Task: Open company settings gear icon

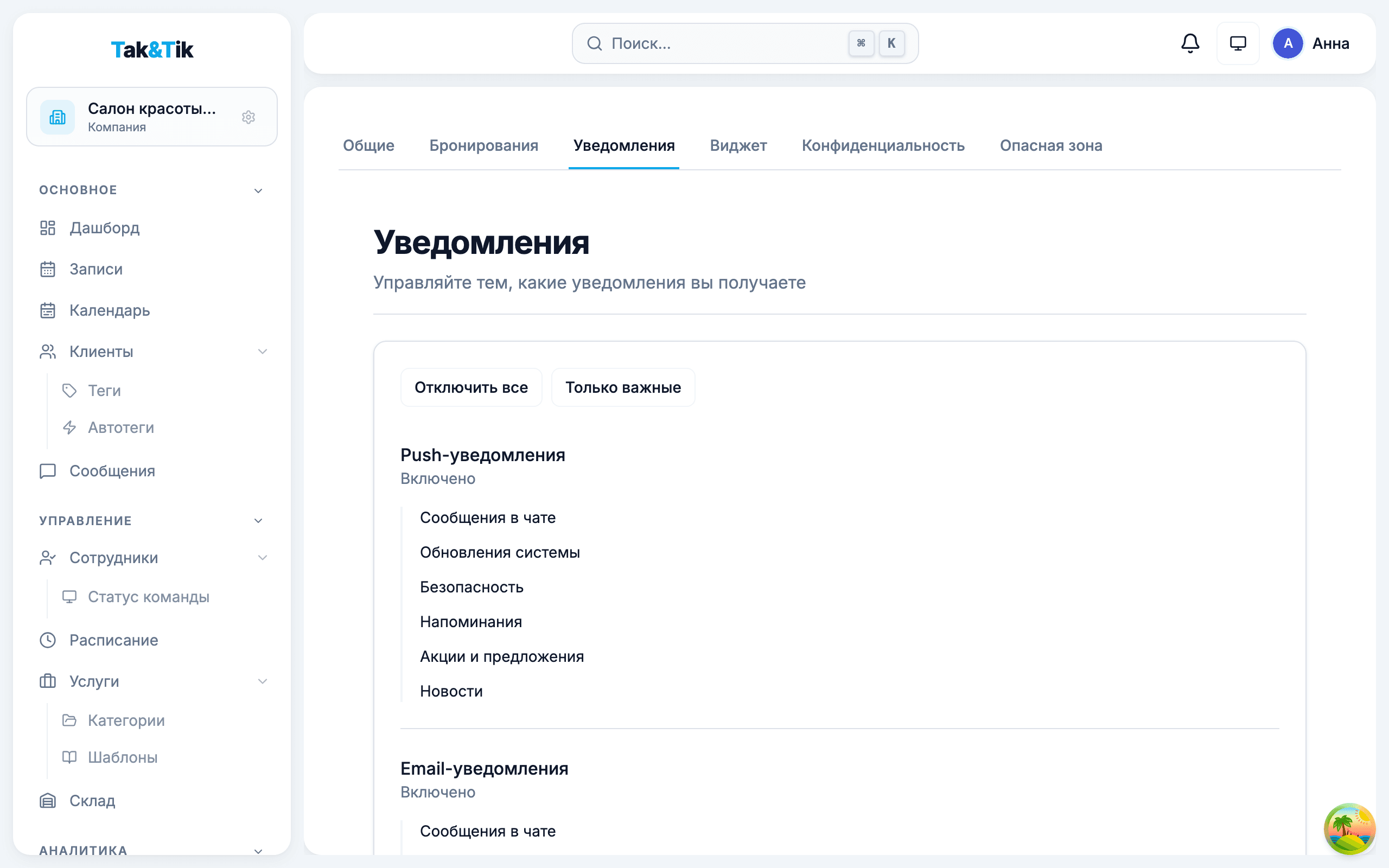Action: pos(249,117)
